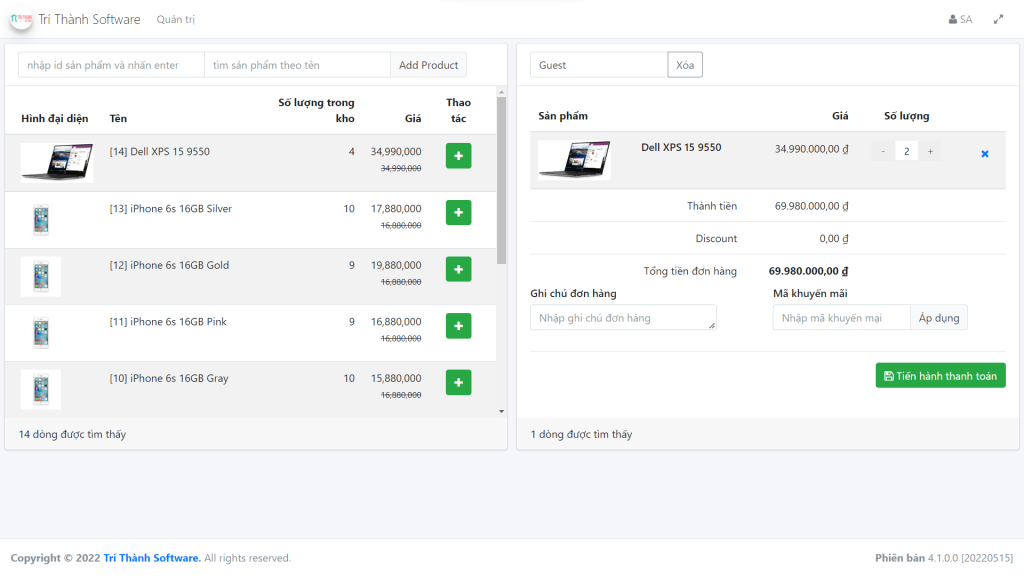
Task: Click product name [10] iPhone 6s 16GB Gray
Action: tap(168, 378)
